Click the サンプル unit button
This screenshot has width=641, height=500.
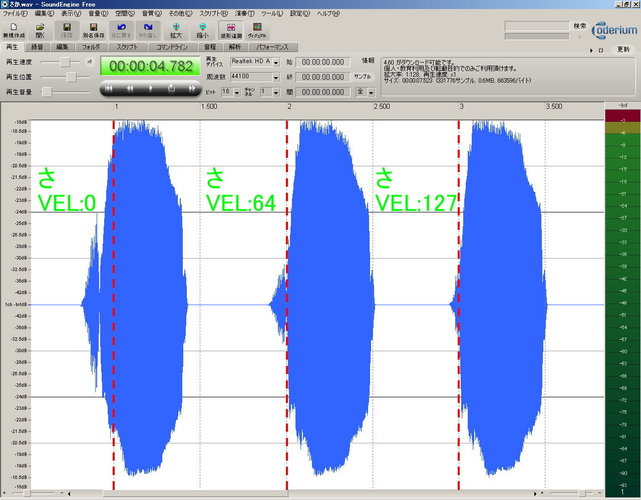(x=362, y=77)
